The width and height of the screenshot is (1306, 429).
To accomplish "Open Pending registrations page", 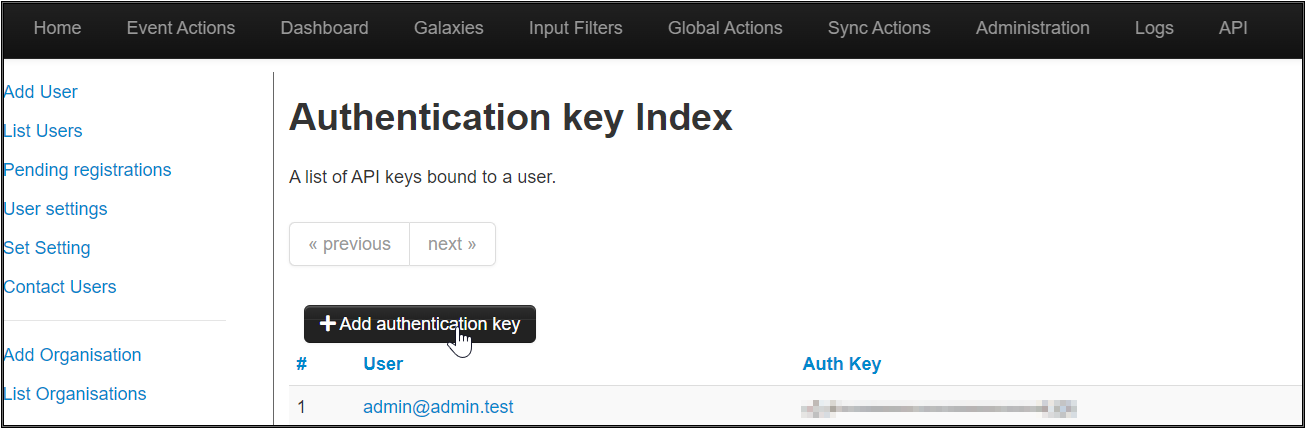I will [88, 170].
